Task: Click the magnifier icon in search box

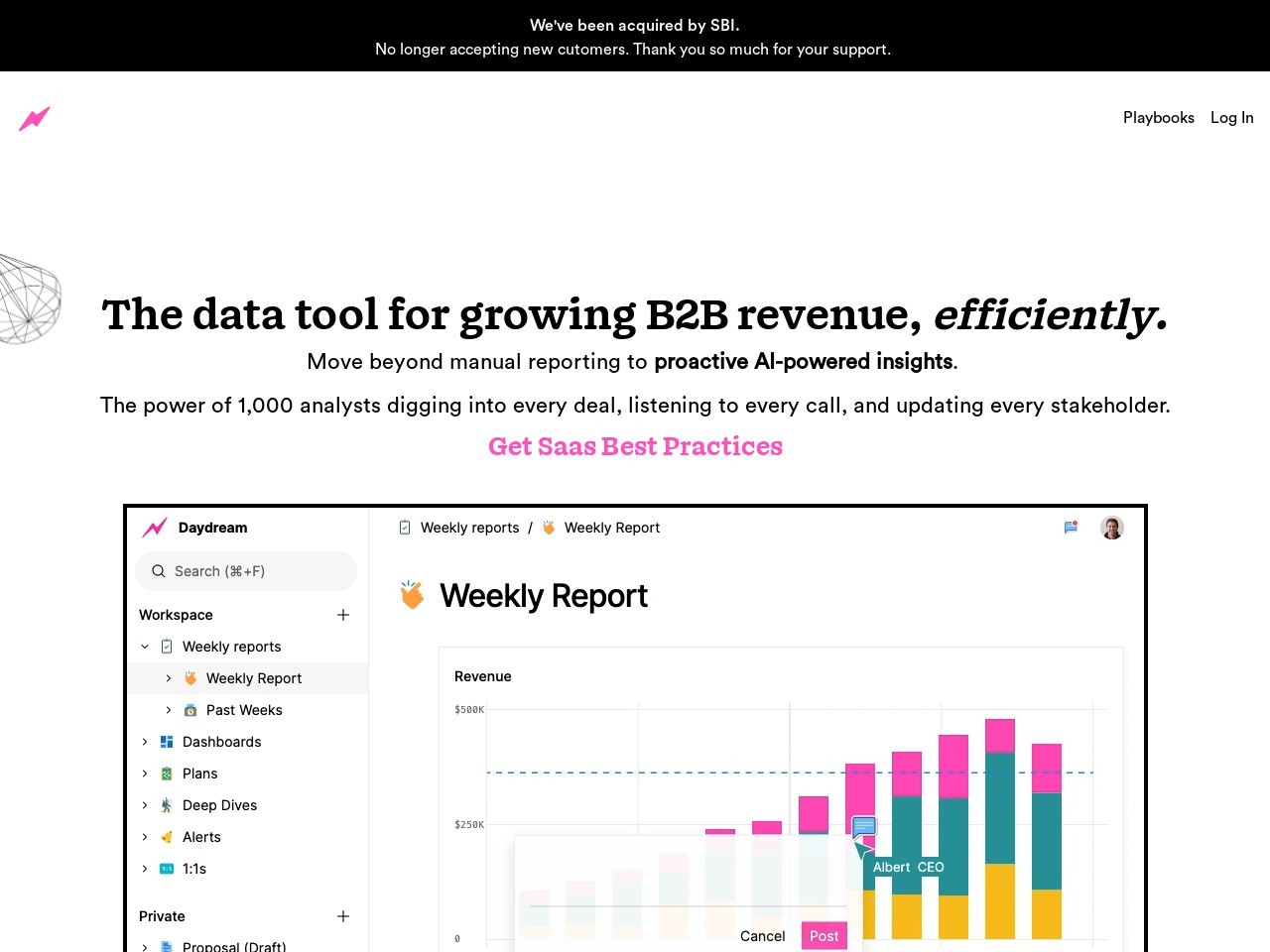Action: coord(158,571)
